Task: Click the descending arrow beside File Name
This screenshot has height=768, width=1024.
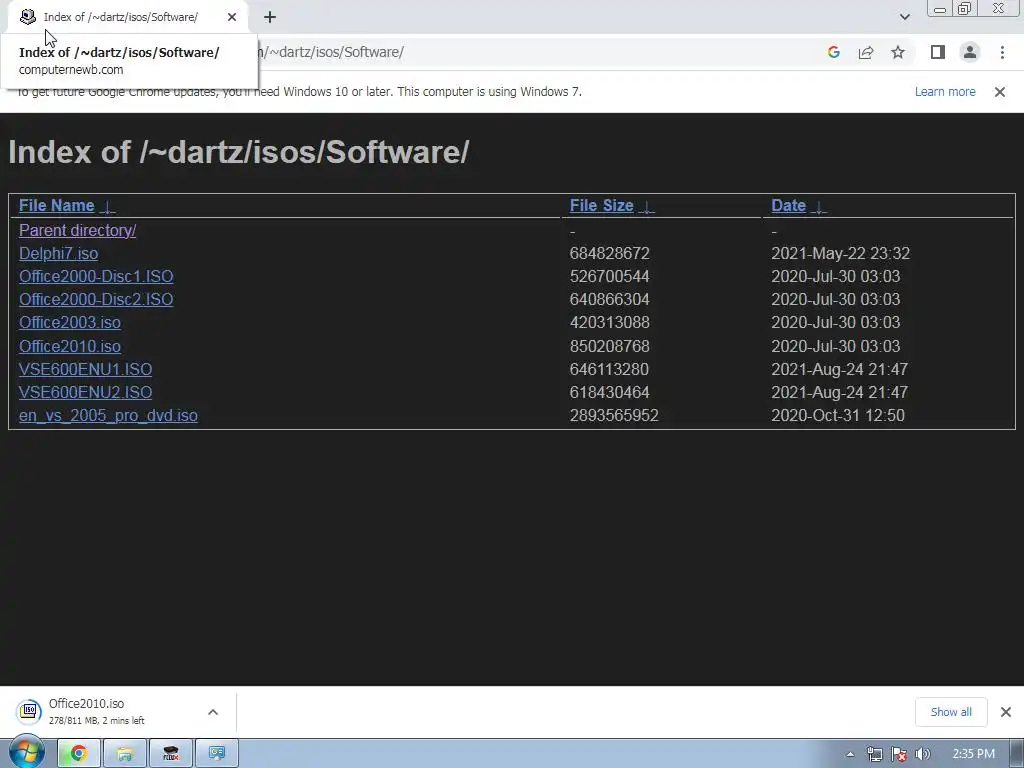Action: [x=108, y=207]
